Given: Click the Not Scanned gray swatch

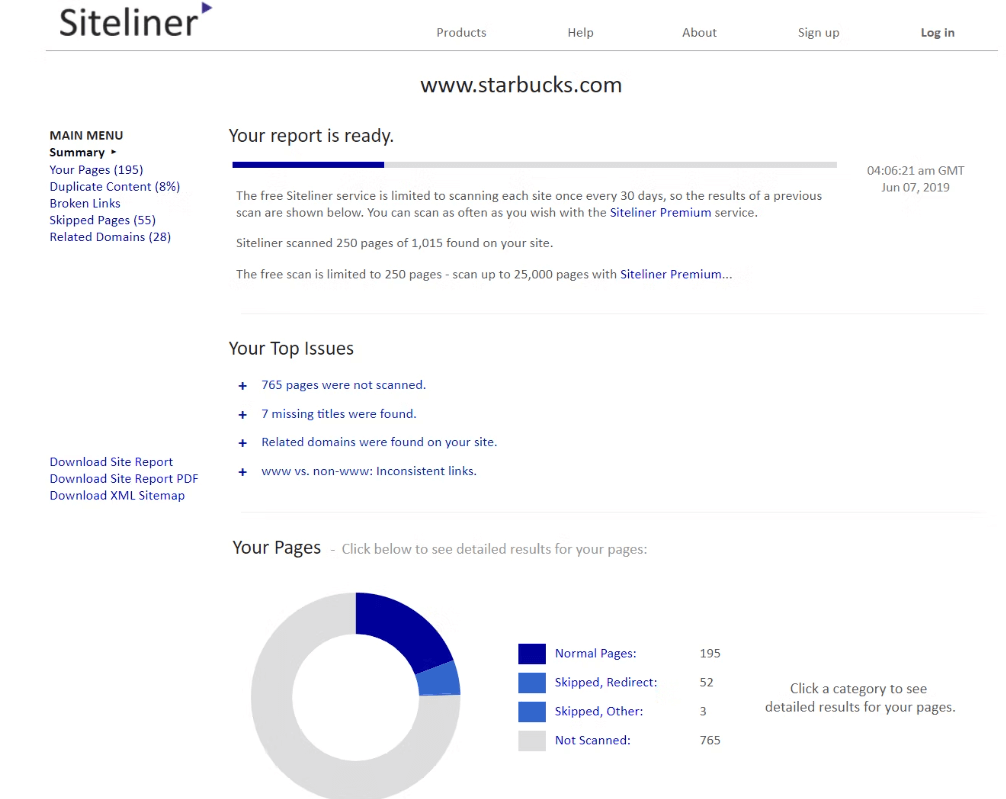Looking at the screenshot, I should pos(532,741).
